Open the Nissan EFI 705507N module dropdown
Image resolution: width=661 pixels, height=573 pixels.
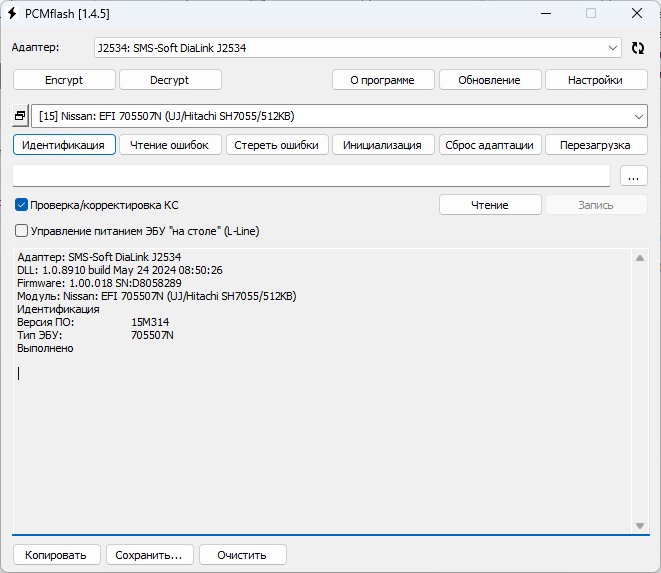340,116
